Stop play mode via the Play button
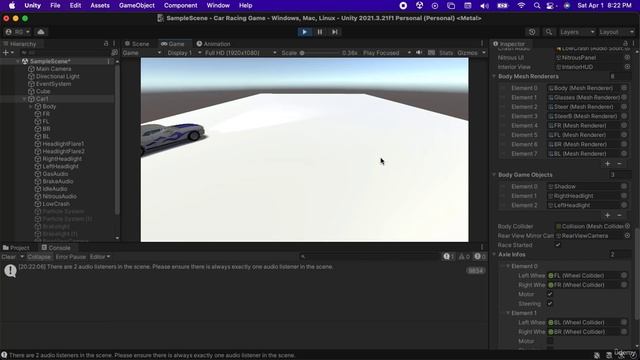This screenshot has height=360, width=640. click(304, 32)
